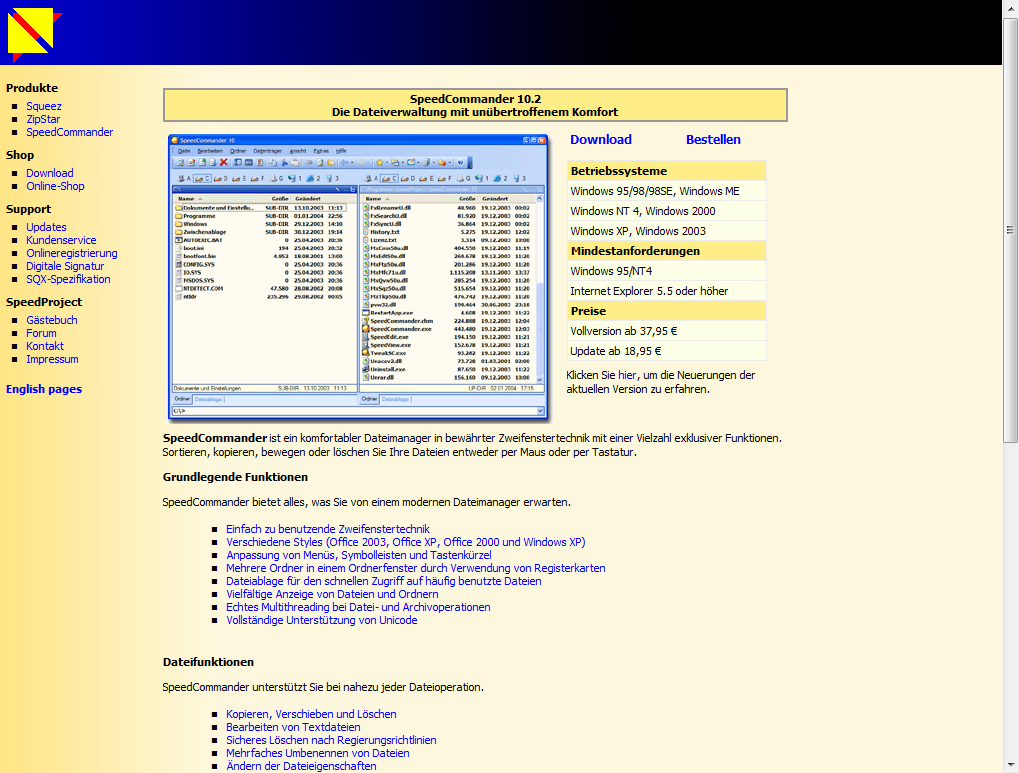The image size is (1019, 773).
Task: Open the Impressum page
Action: [52, 359]
